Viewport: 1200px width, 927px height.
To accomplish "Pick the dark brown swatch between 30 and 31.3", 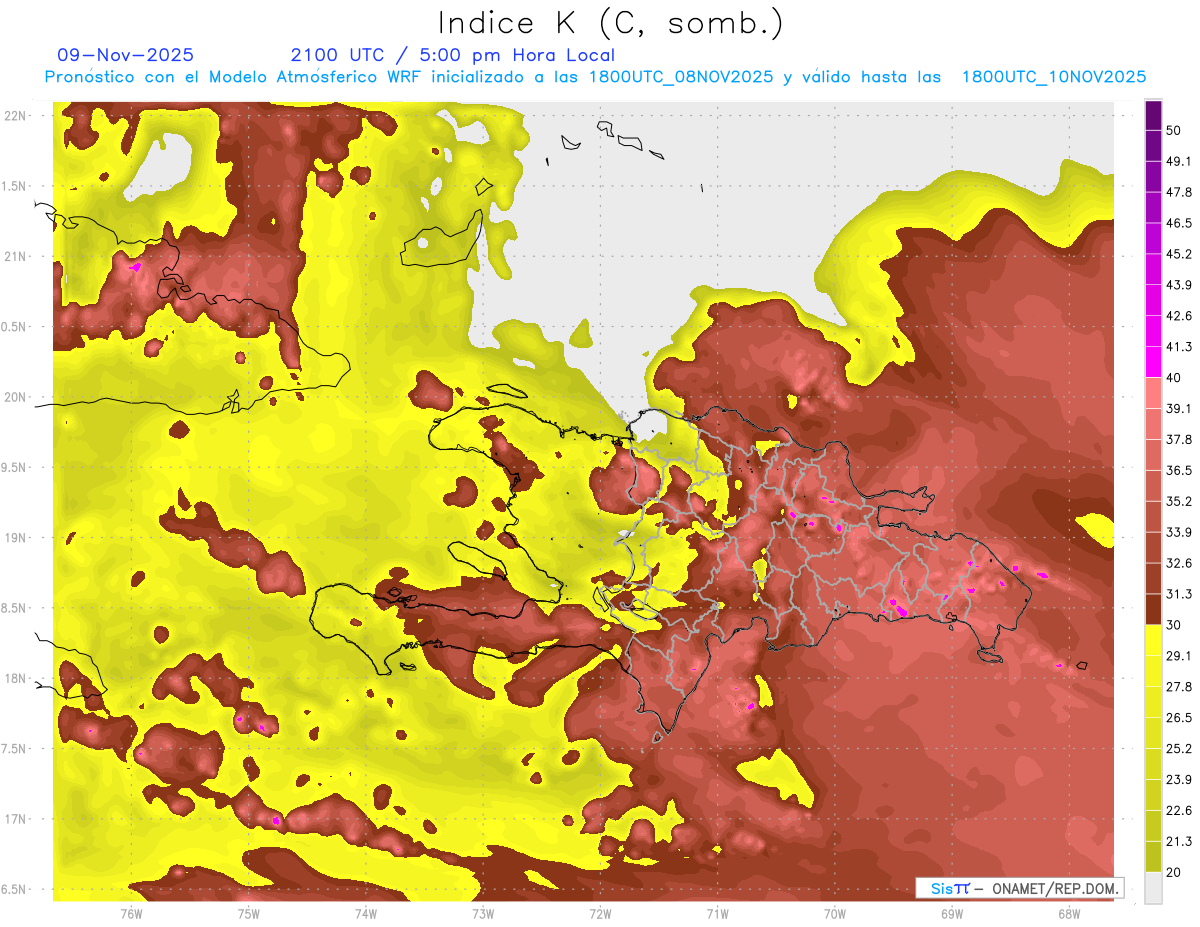I will 1154,609.
